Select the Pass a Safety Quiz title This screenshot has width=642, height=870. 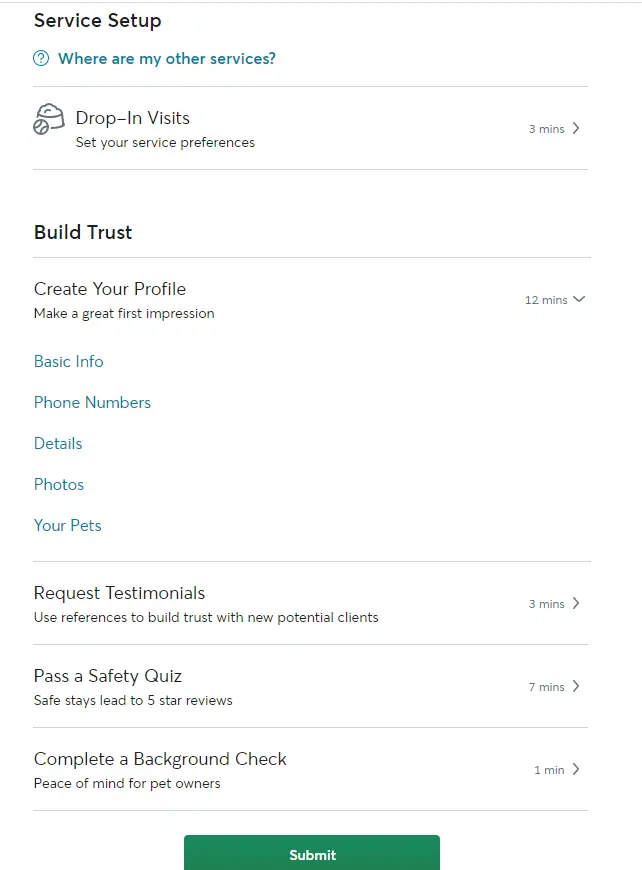108,676
